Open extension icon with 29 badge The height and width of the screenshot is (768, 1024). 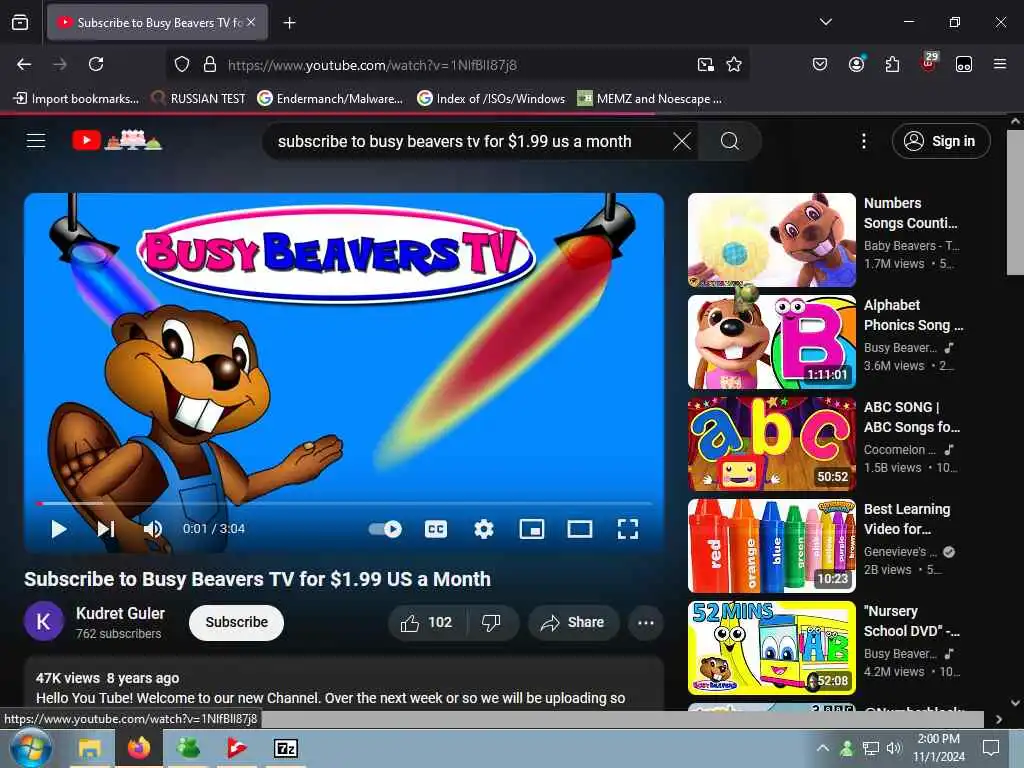[x=929, y=63]
